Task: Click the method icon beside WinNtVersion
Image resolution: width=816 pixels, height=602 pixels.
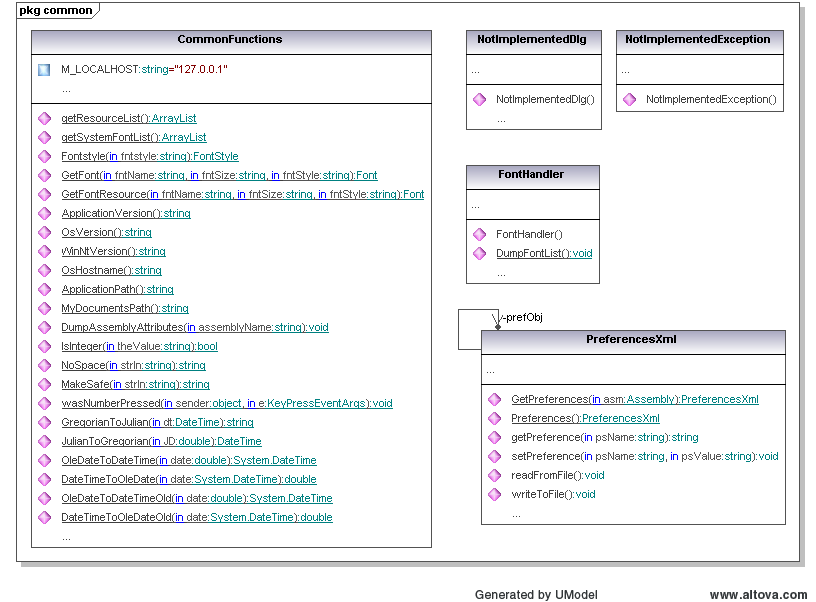Action: point(45,251)
